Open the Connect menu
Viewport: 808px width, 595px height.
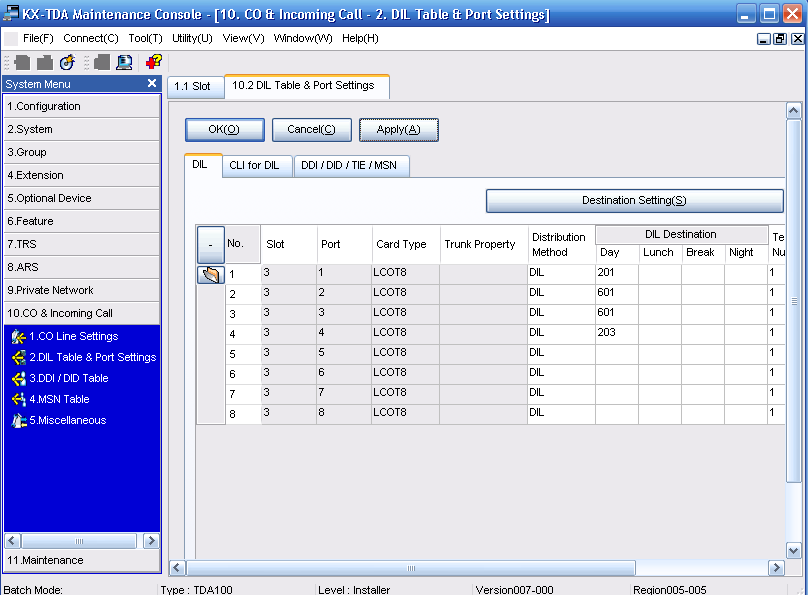click(91, 39)
